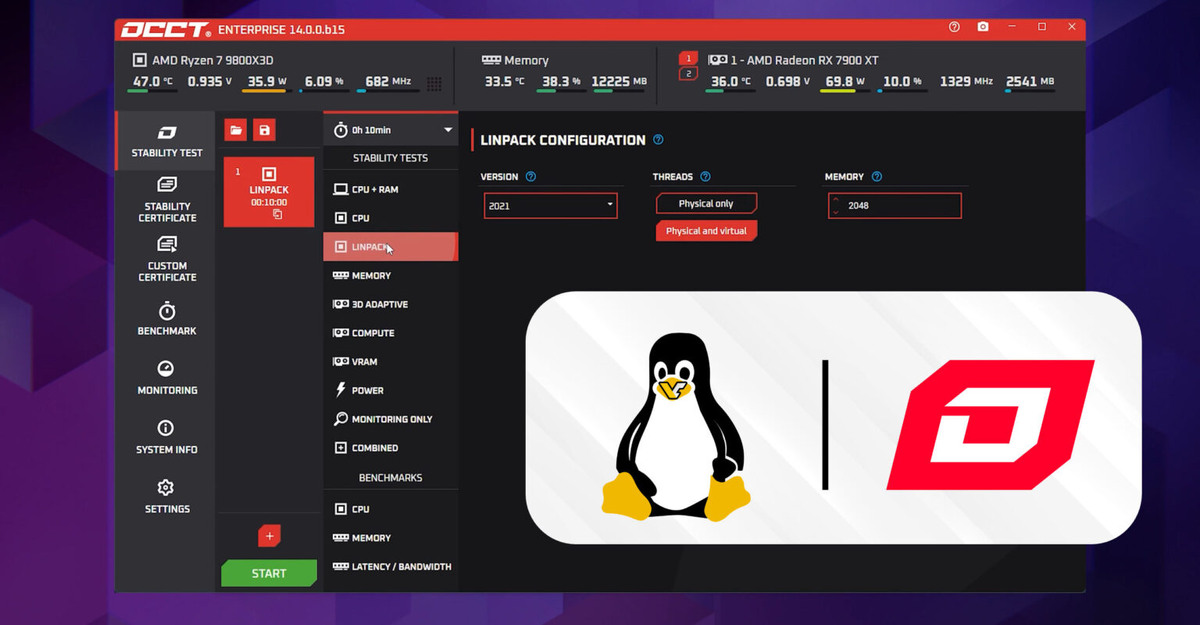
Task: Click the ENTERPRISE 14.0.0.b15 version text
Action: pyautogui.click(x=281, y=30)
